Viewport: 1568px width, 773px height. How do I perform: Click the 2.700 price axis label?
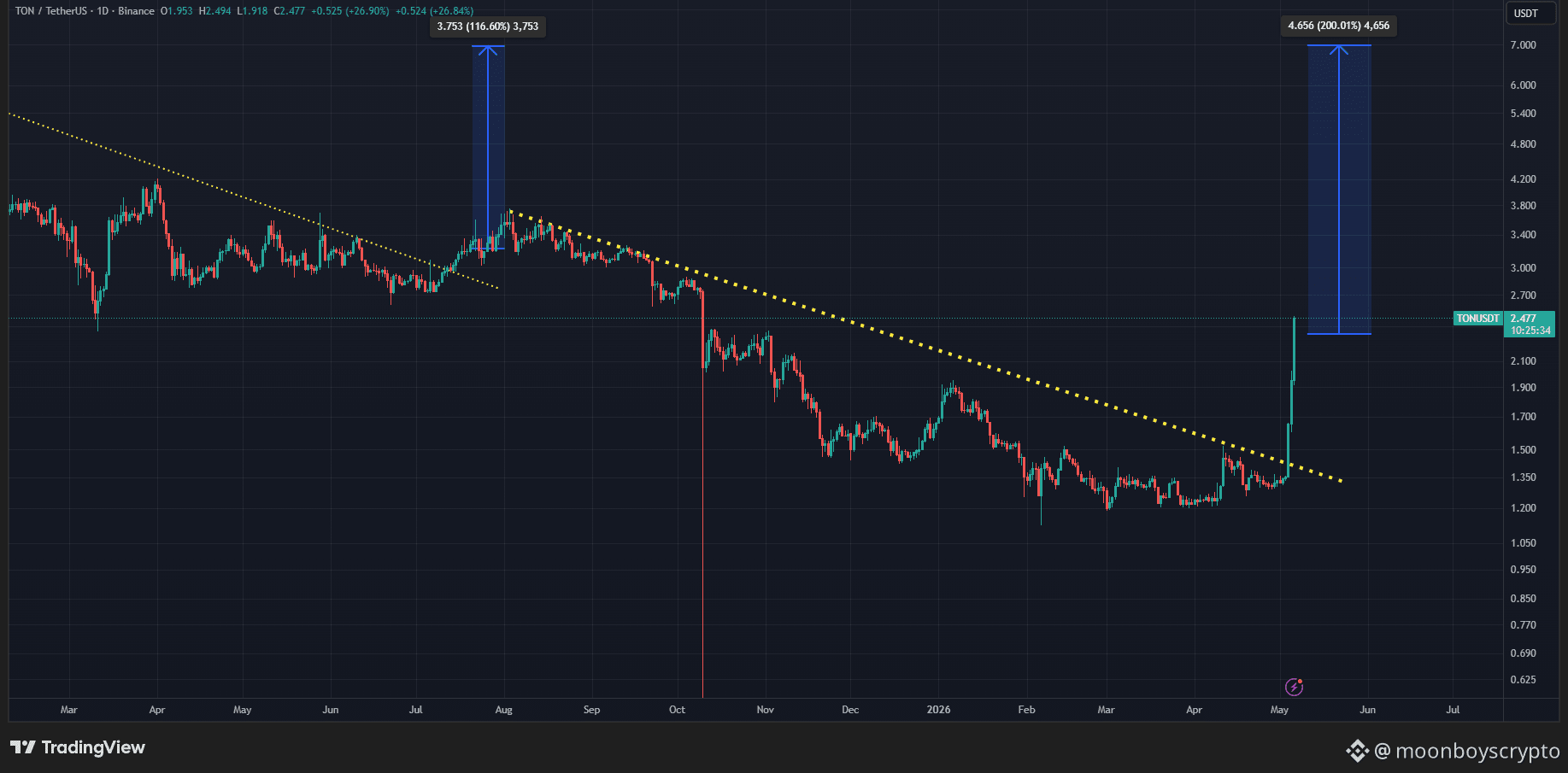pos(1523,296)
